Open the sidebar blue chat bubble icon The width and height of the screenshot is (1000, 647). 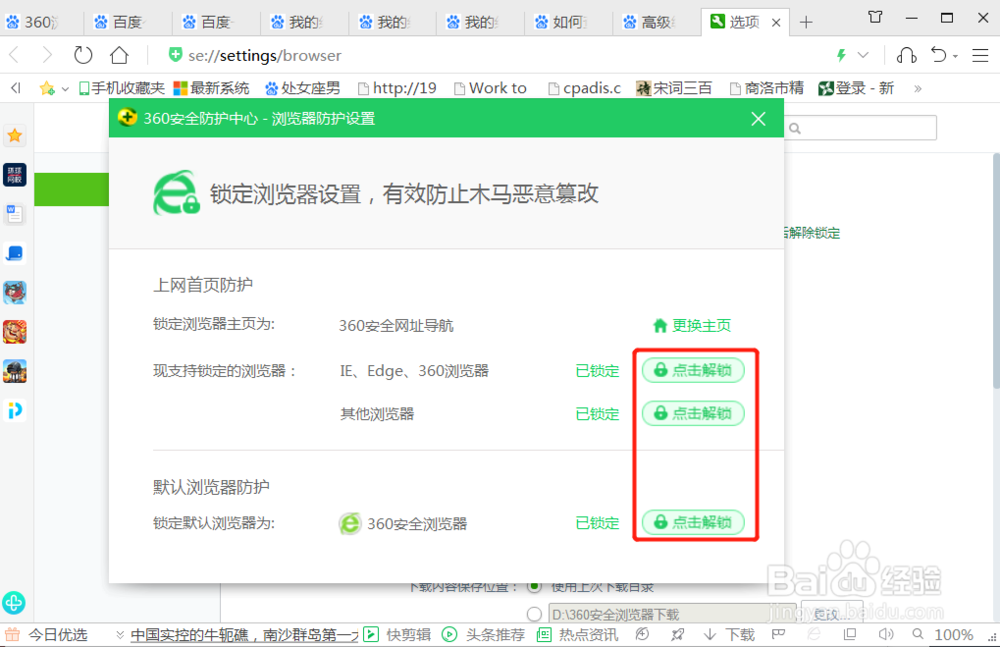pyautogui.click(x=15, y=253)
